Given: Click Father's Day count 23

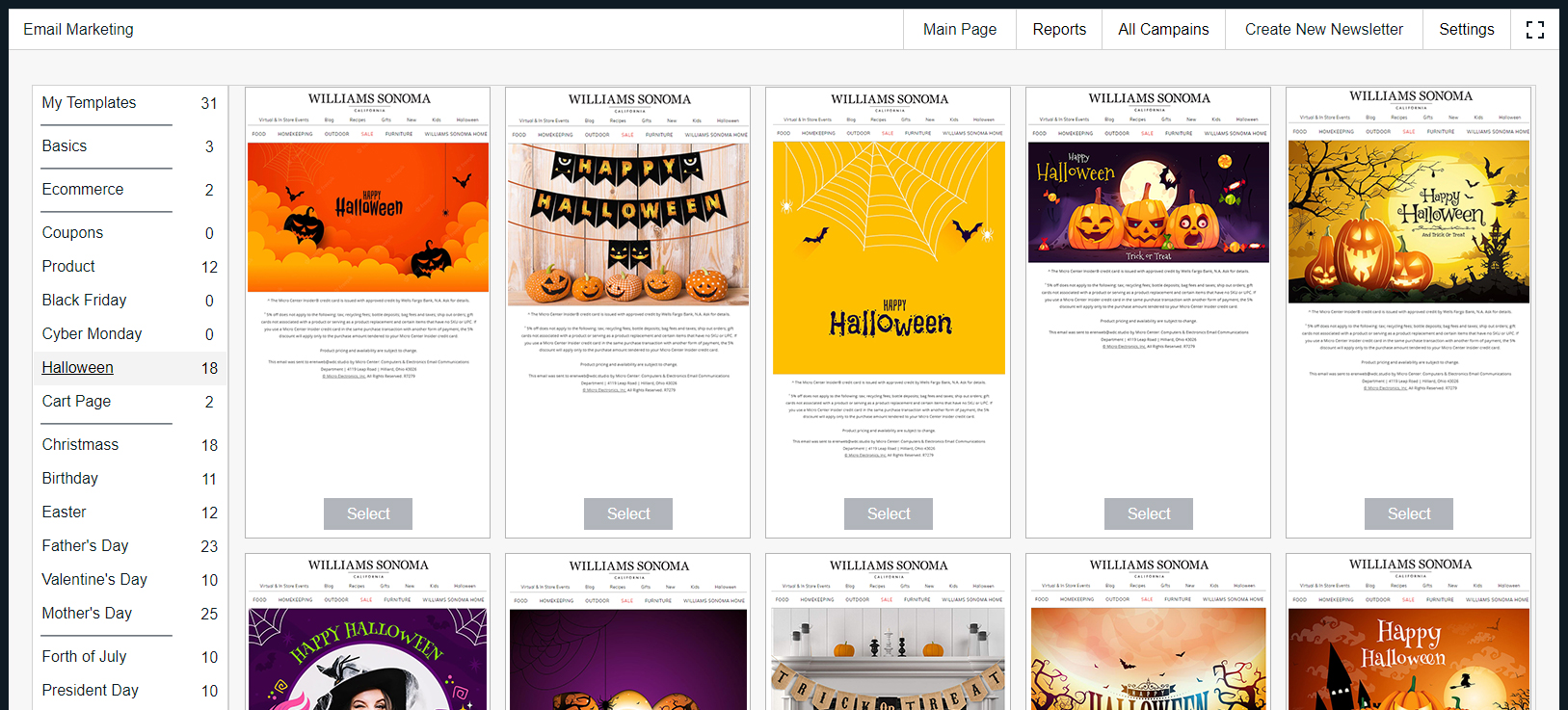Looking at the screenshot, I should click(209, 546).
